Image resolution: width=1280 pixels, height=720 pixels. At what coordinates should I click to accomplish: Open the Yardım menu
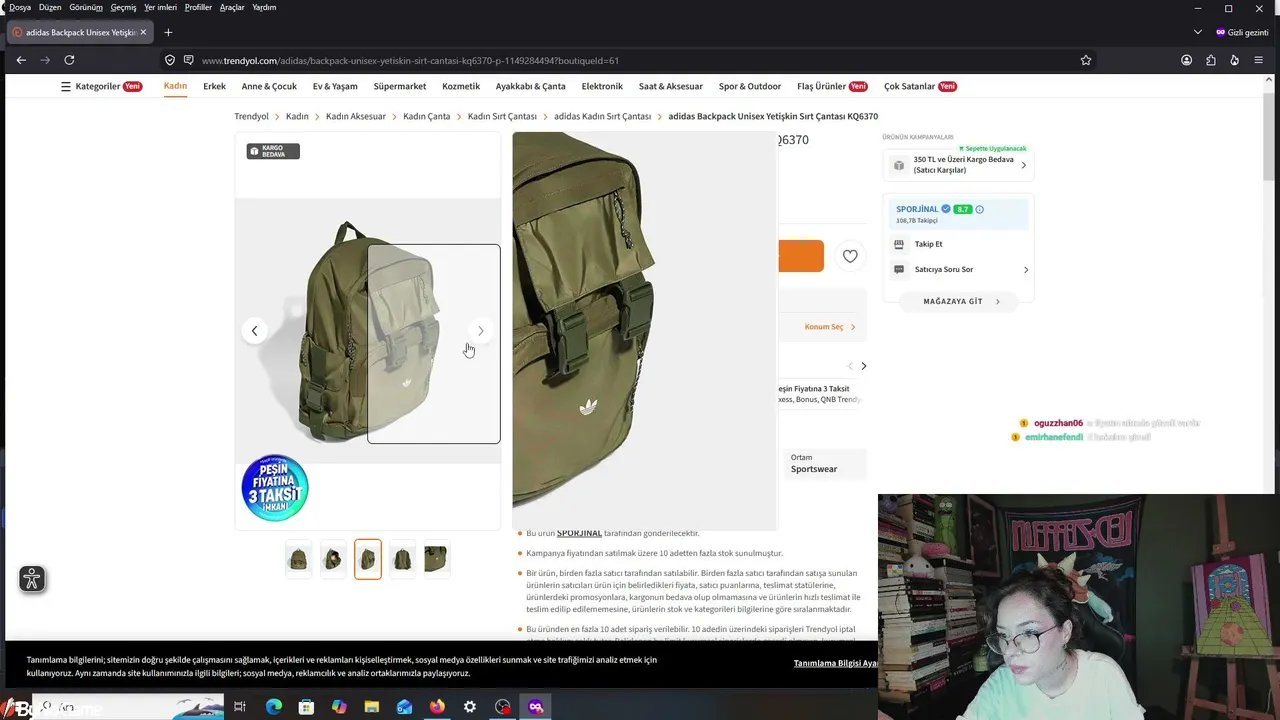[264, 7]
